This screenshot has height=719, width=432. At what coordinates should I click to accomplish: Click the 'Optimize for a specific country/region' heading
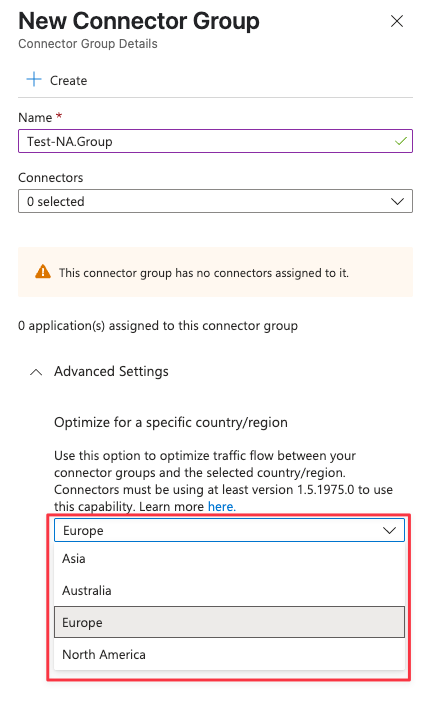(x=171, y=422)
